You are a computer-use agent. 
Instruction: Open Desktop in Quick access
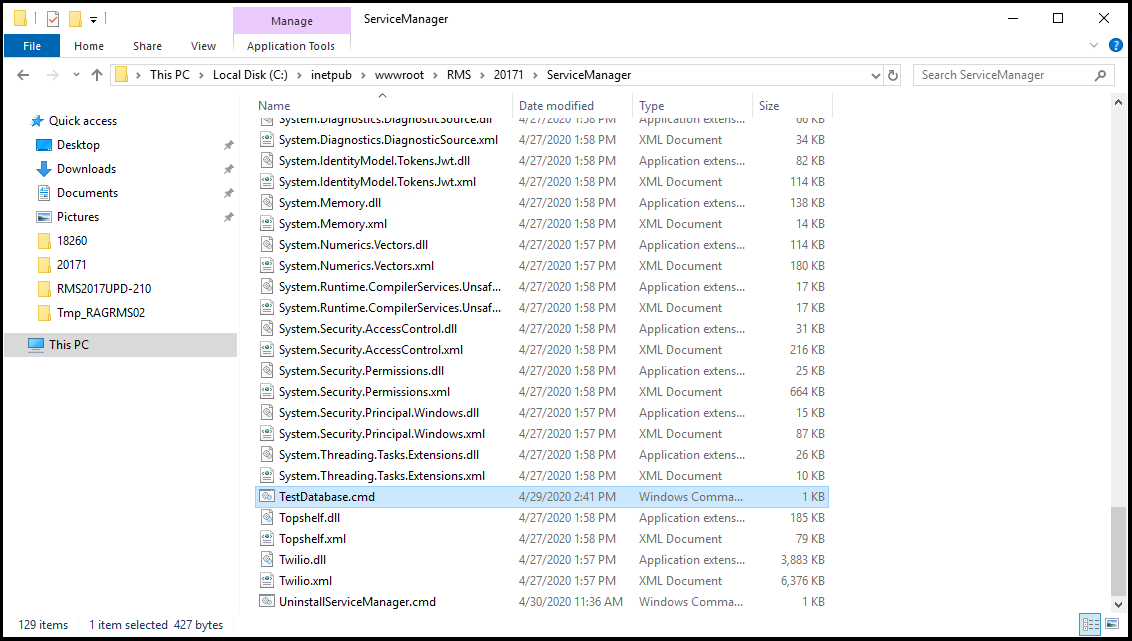click(x=78, y=144)
